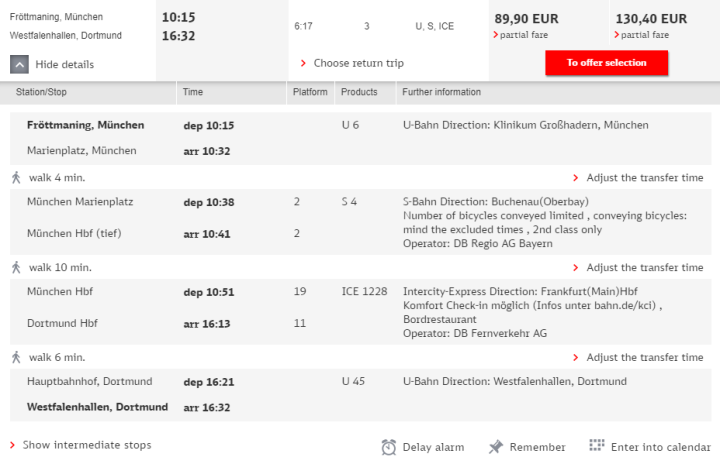The image size is (720, 464).
Task: Click platform 11 for Dortmund Hbf
Action: pos(300,323)
